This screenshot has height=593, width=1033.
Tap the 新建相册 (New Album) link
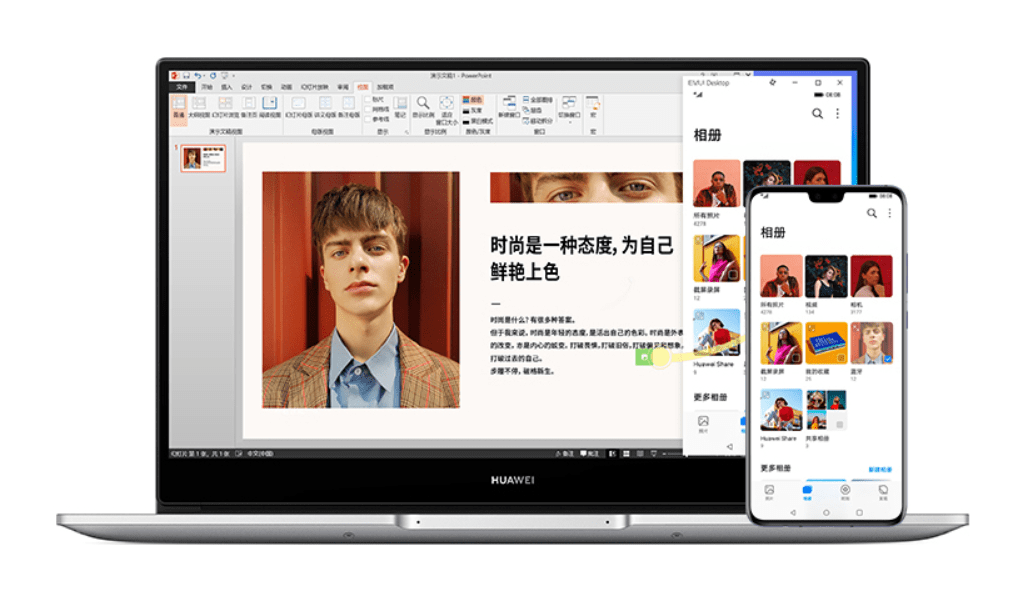tap(881, 469)
